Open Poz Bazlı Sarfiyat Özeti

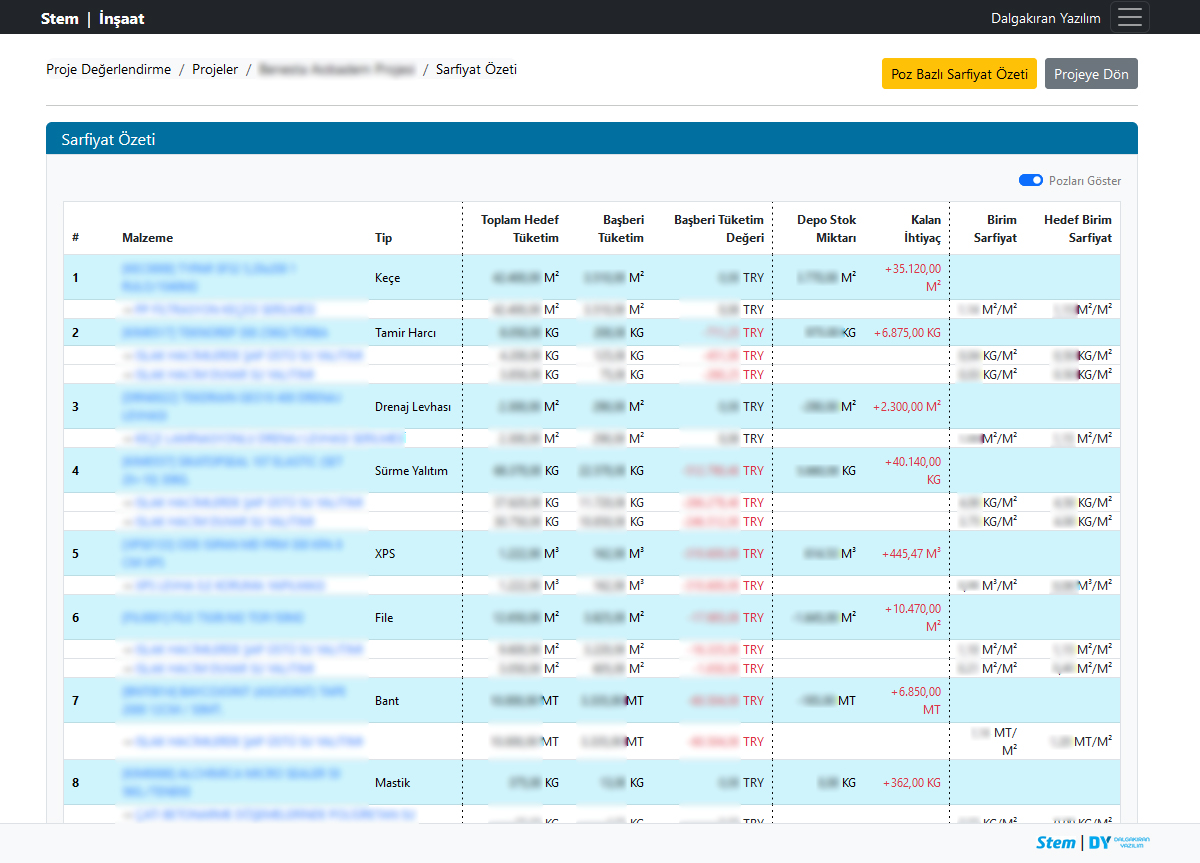958,74
